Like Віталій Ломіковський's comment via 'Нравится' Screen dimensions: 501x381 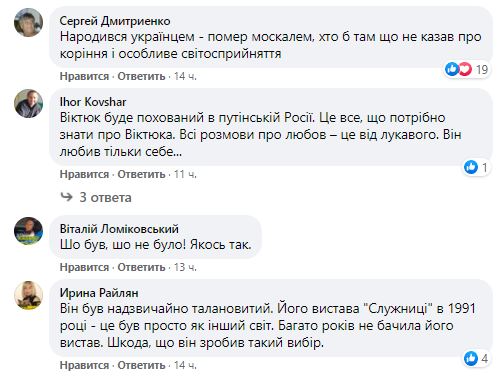pos(84,267)
